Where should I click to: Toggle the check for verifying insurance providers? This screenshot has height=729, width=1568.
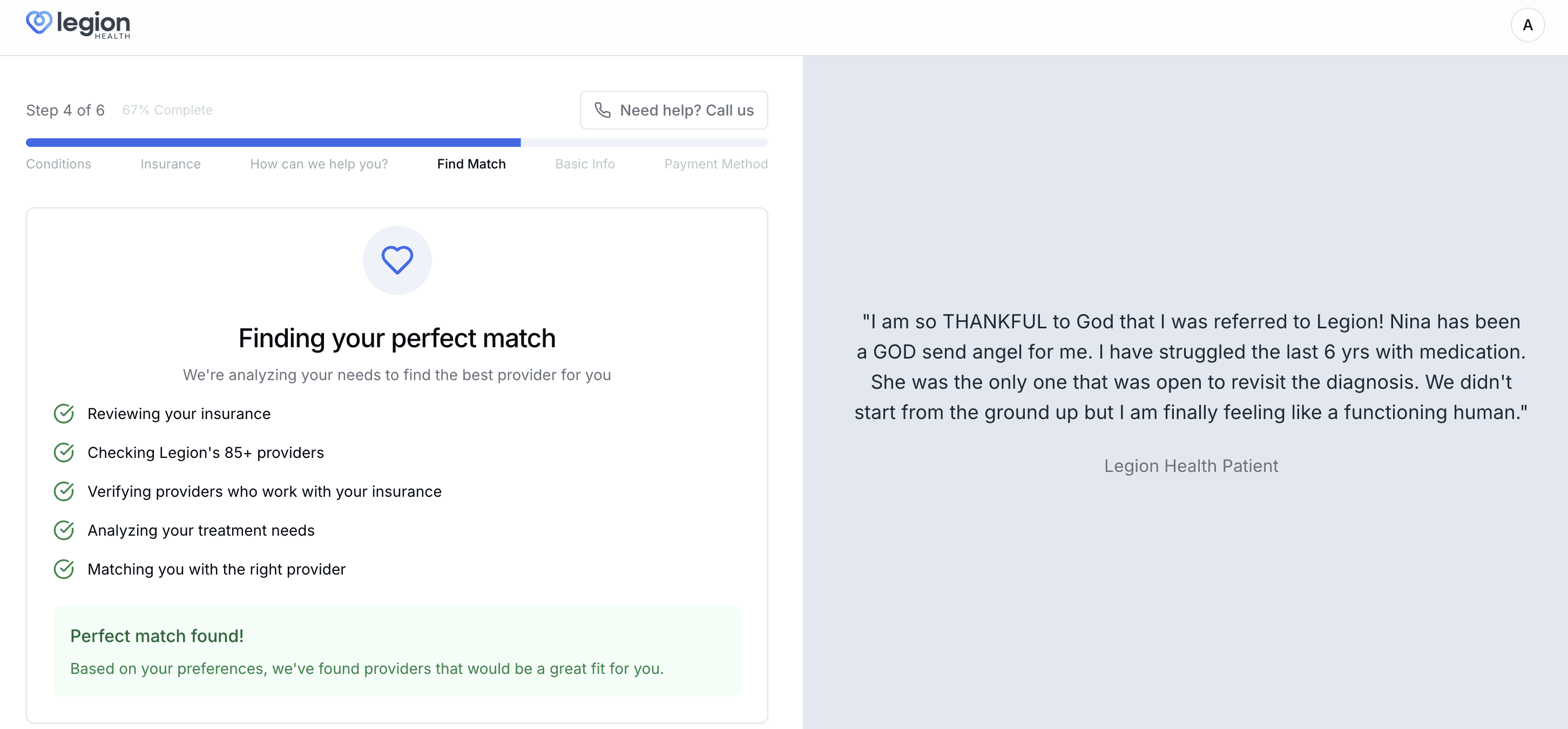pyautogui.click(x=64, y=491)
